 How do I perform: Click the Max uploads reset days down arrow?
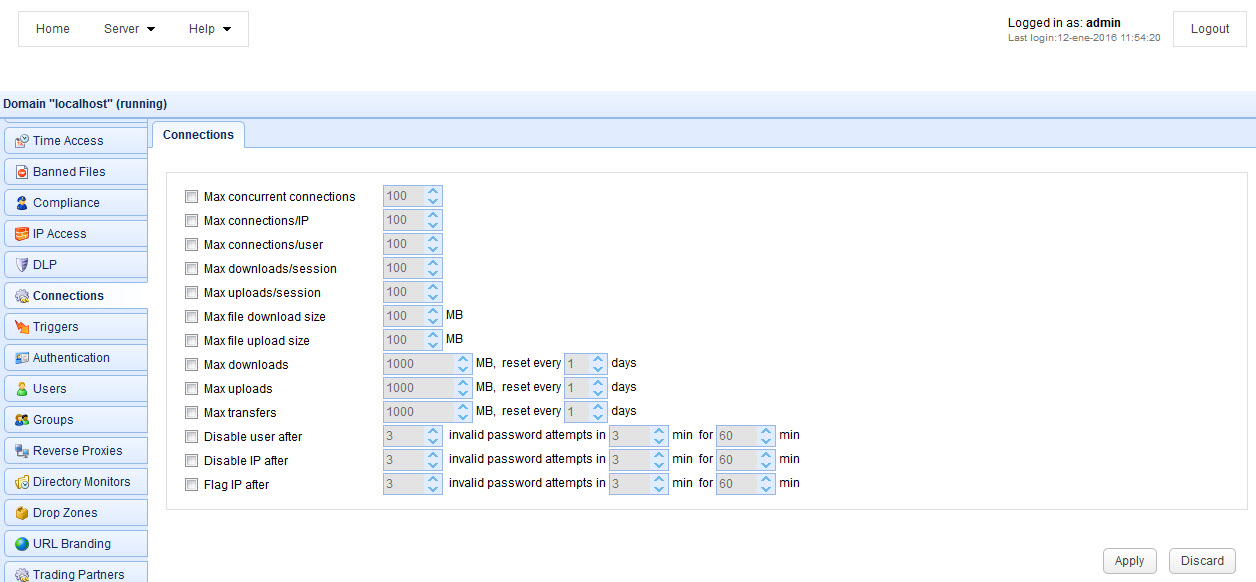click(599, 392)
